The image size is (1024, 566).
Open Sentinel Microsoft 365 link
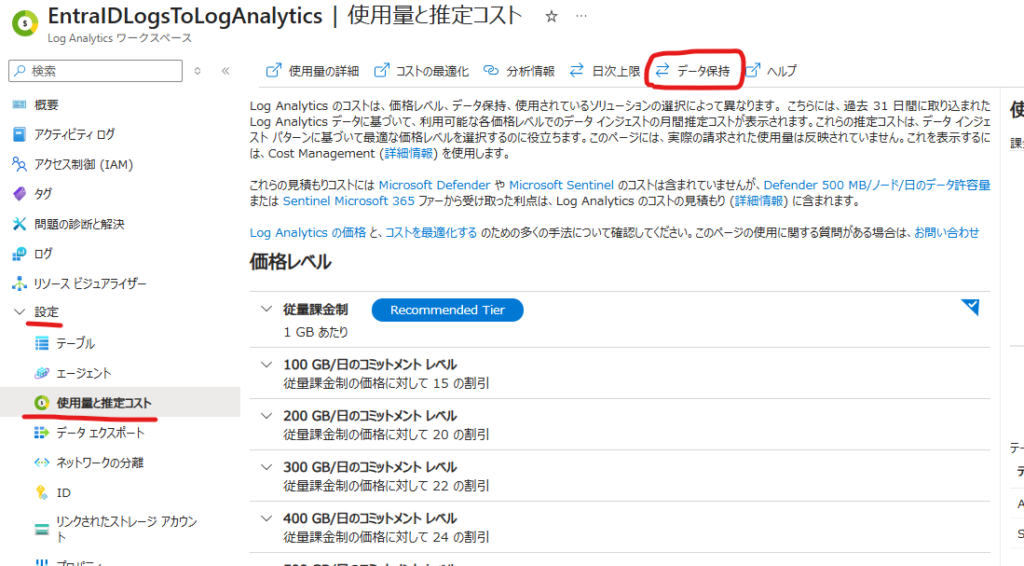[x=349, y=201]
